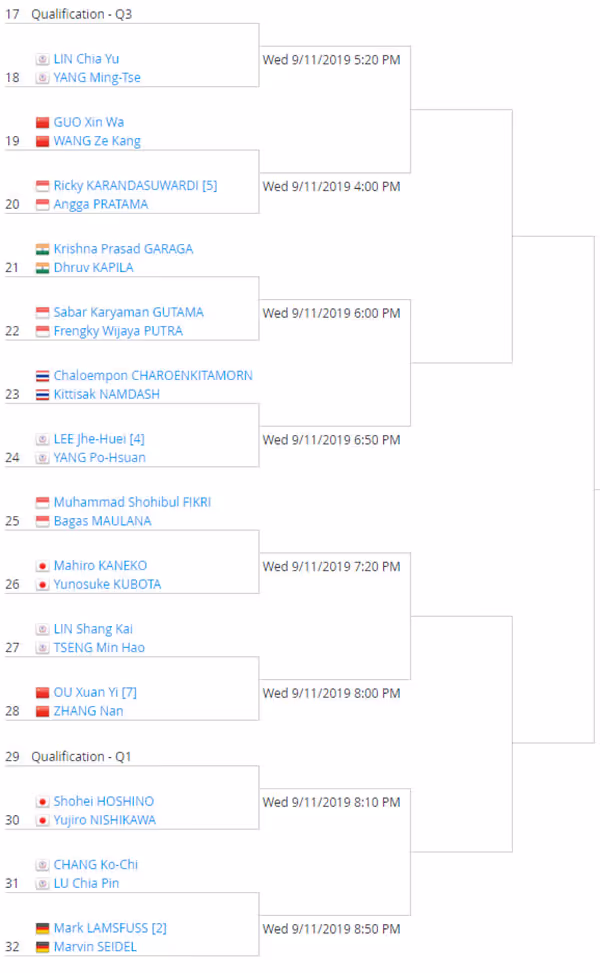Open Angga PRATAMA player link
Viewport: 600px width, 973px height.
coord(101,204)
